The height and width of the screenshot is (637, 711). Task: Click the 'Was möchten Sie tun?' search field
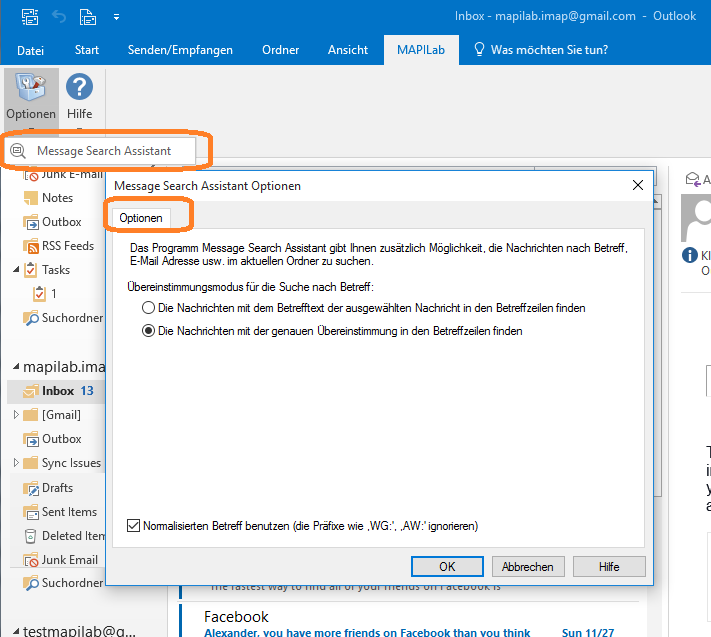(x=549, y=50)
